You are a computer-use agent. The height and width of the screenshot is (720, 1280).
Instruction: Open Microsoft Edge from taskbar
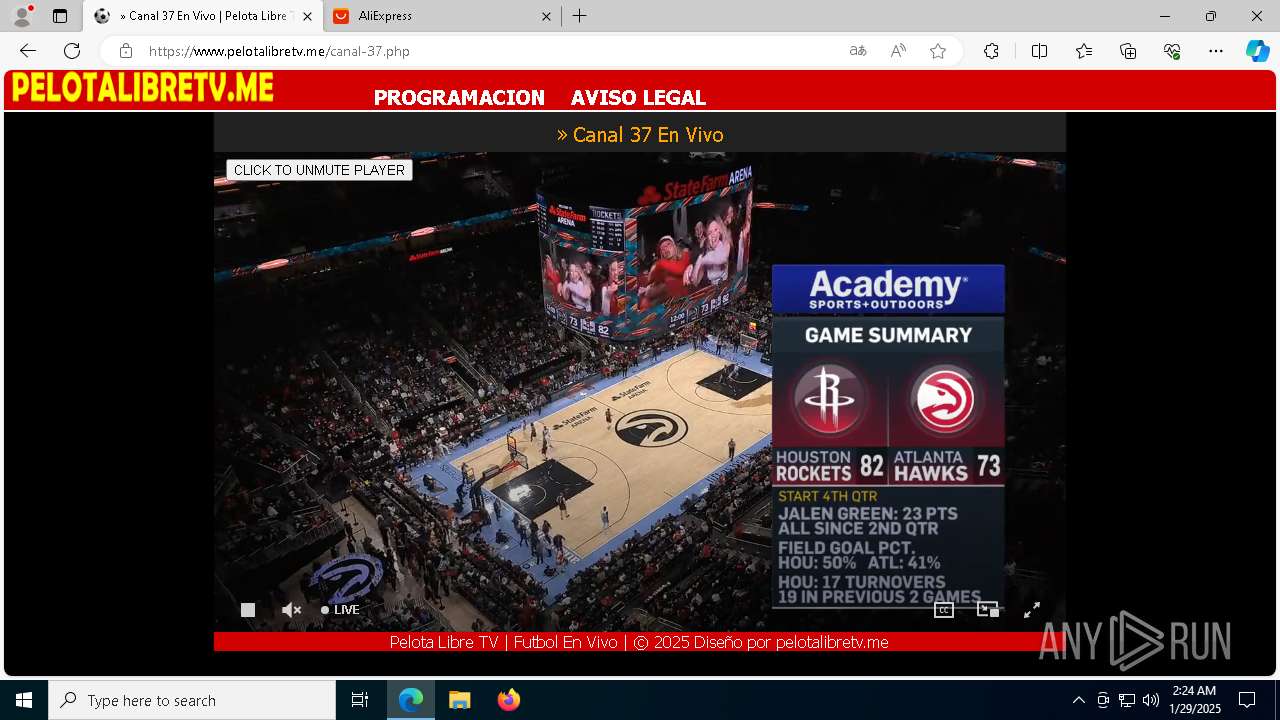411,700
